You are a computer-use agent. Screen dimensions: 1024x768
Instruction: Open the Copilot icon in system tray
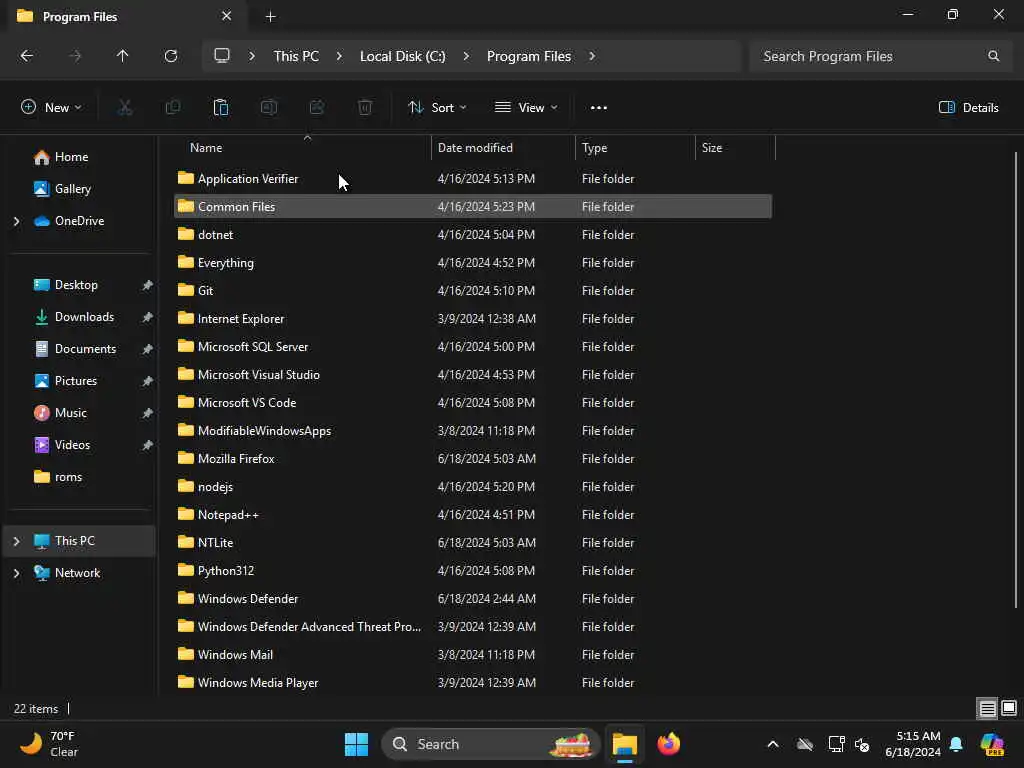(992, 744)
